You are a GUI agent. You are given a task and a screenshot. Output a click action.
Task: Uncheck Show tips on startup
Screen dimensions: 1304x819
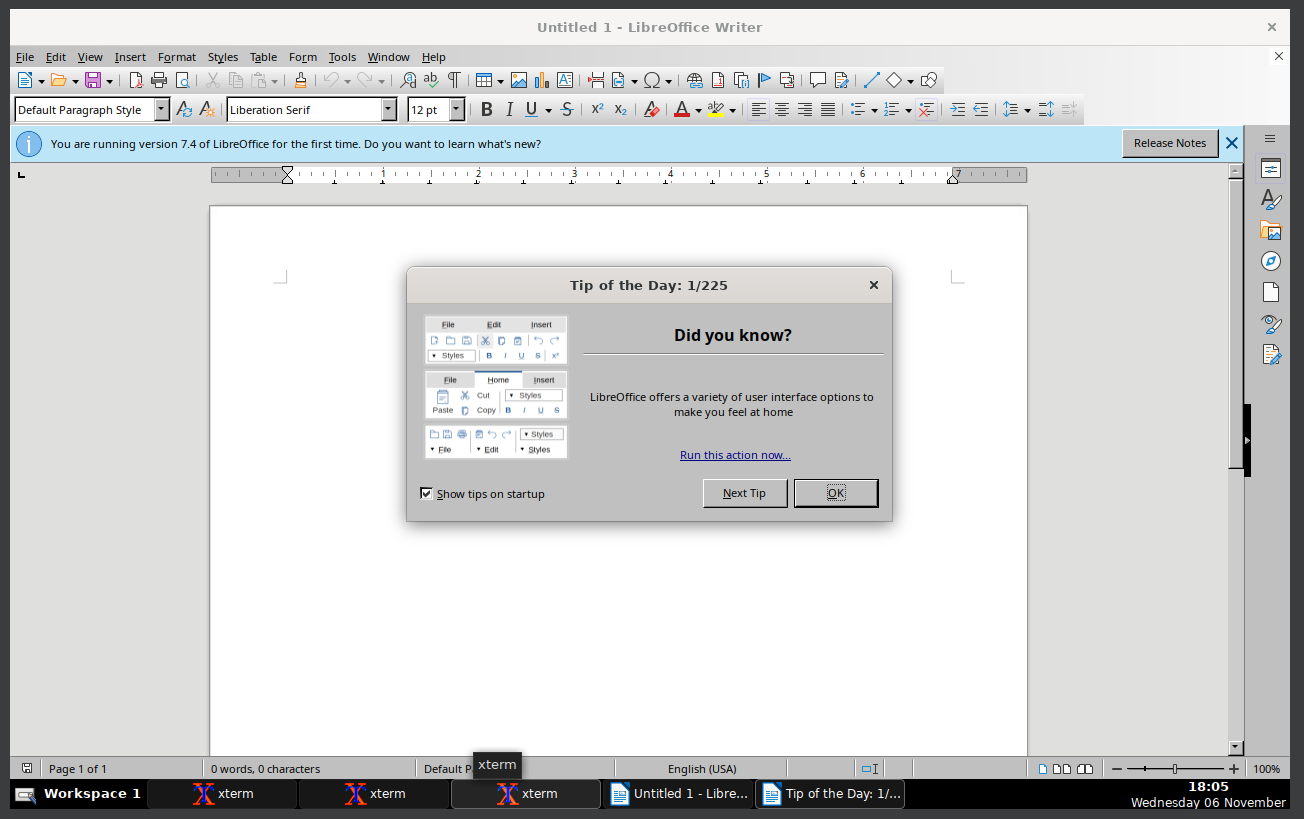(426, 493)
